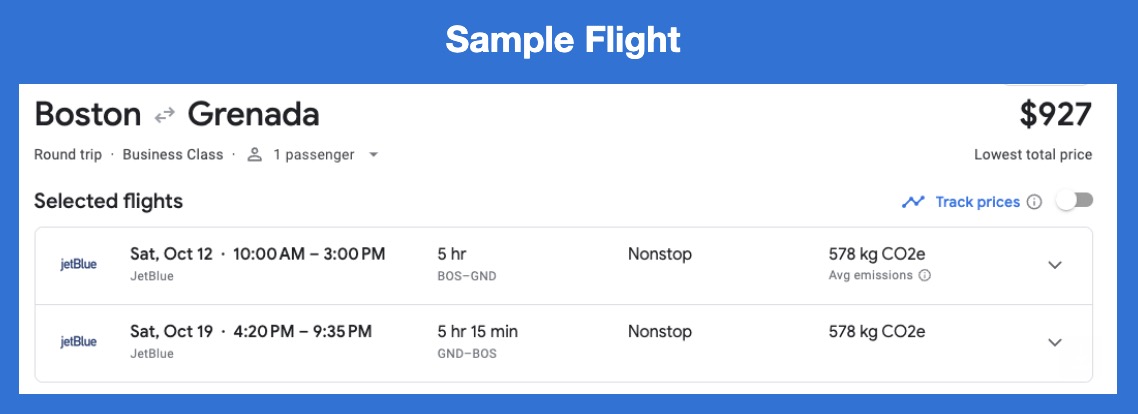Select the Sat, Oct 12 flight times
The height and width of the screenshot is (414, 1138).
point(257,254)
